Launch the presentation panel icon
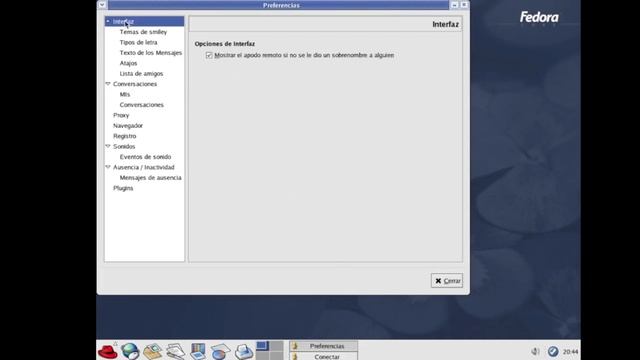 (198, 351)
